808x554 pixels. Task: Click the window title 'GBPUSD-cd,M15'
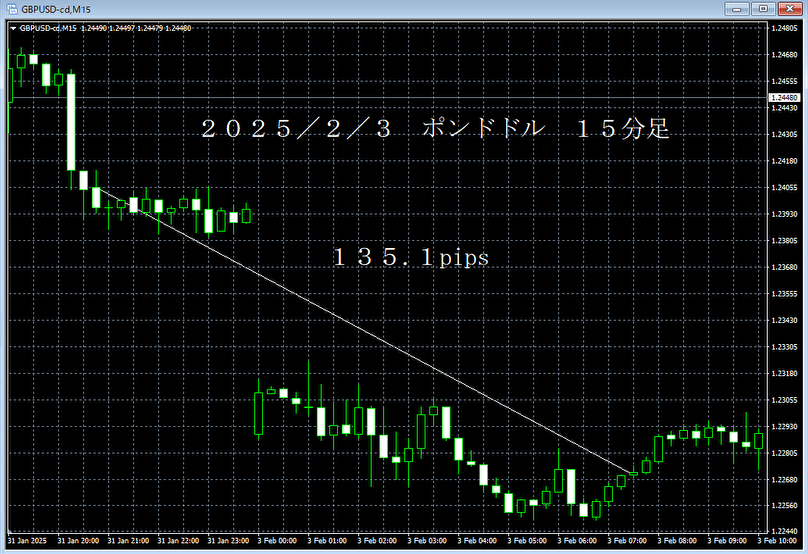click(56, 9)
